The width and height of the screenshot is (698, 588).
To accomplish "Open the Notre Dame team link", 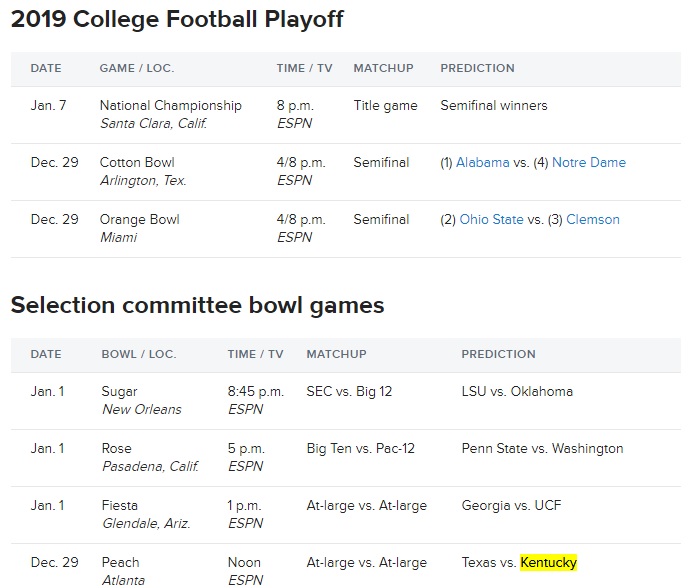I will (588, 162).
